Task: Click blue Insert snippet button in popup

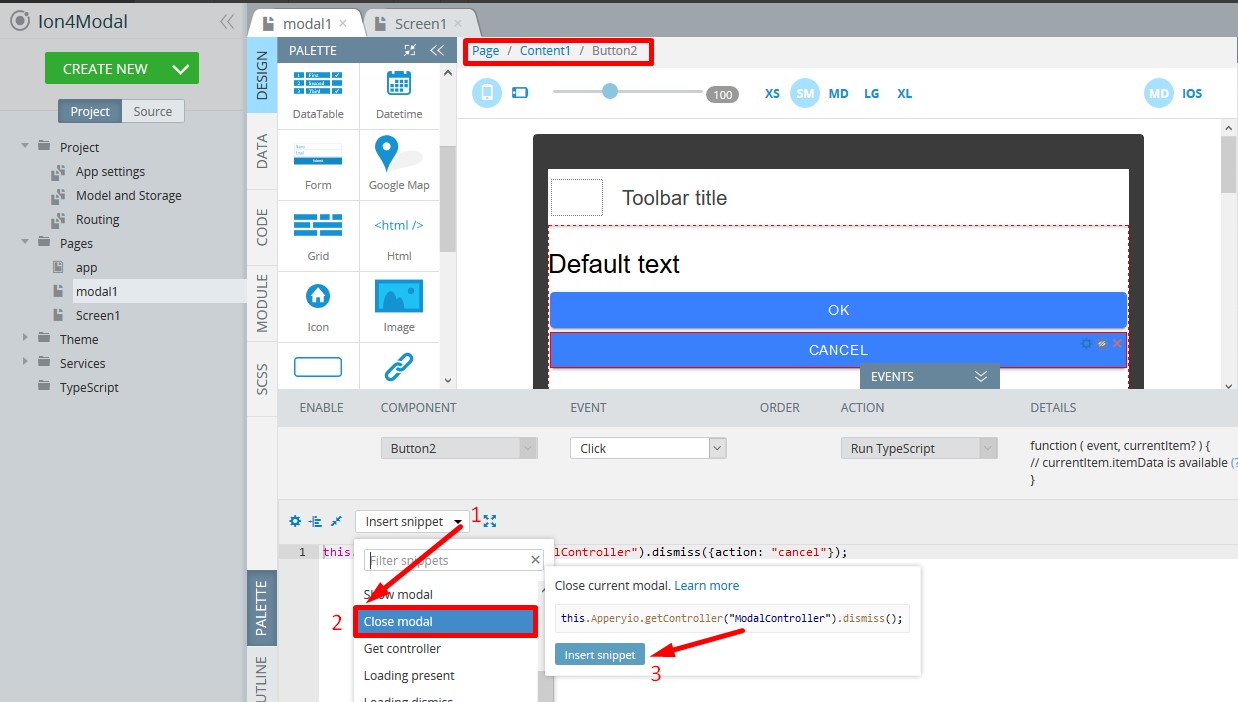Action: pyautogui.click(x=600, y=655)
